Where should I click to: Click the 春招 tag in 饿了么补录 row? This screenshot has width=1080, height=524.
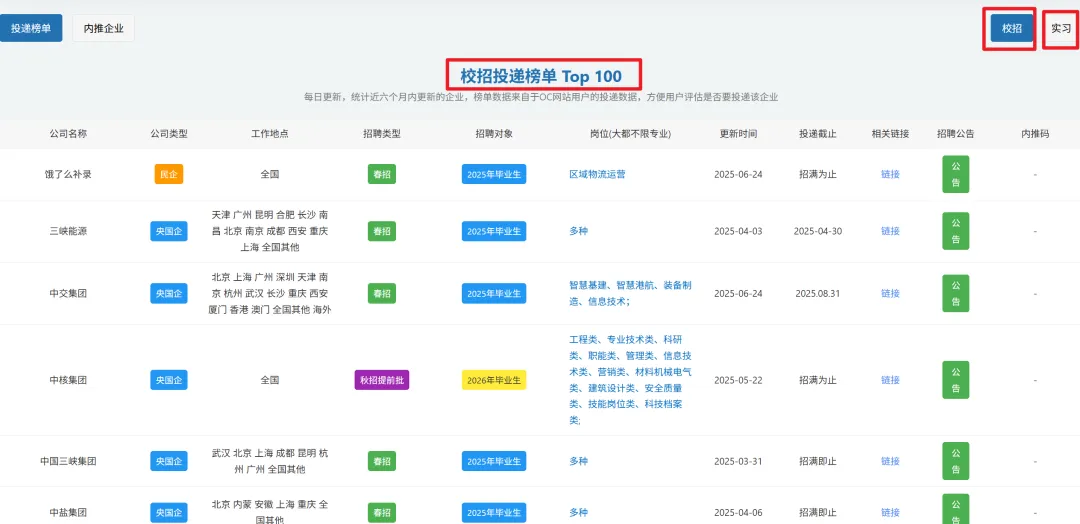tap(382, 174)
